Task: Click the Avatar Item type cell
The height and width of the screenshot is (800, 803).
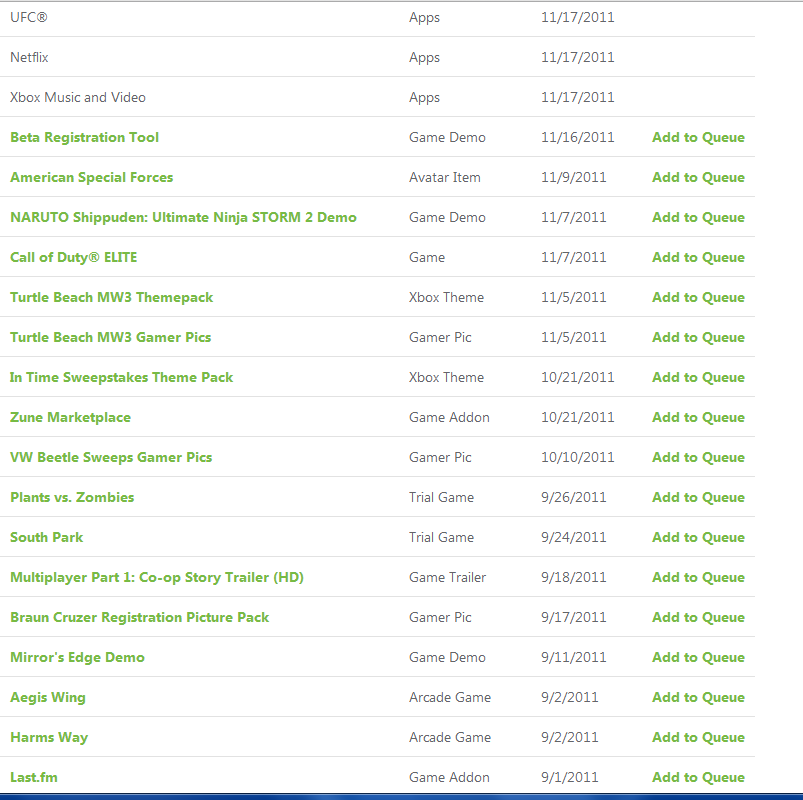Action: coord(445,177)
